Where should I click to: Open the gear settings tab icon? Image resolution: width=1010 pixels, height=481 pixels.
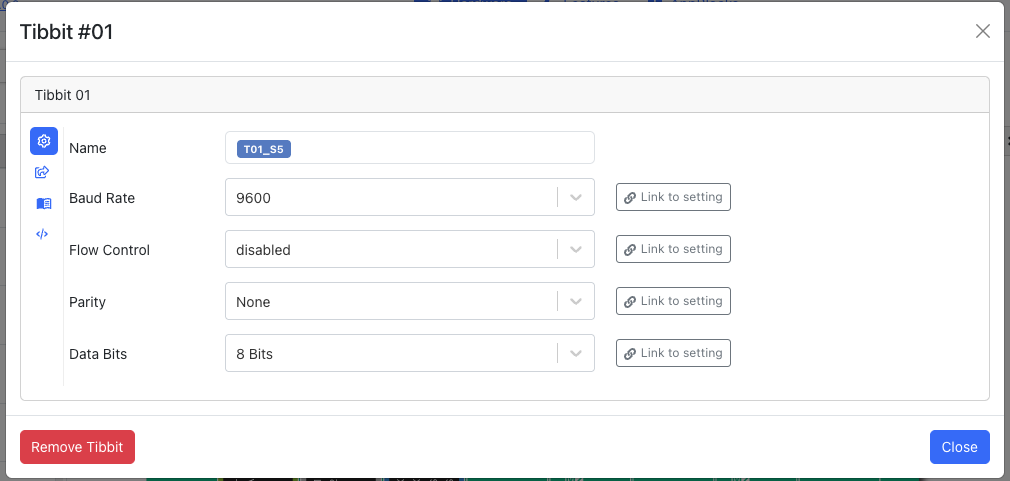click(44, 141)
